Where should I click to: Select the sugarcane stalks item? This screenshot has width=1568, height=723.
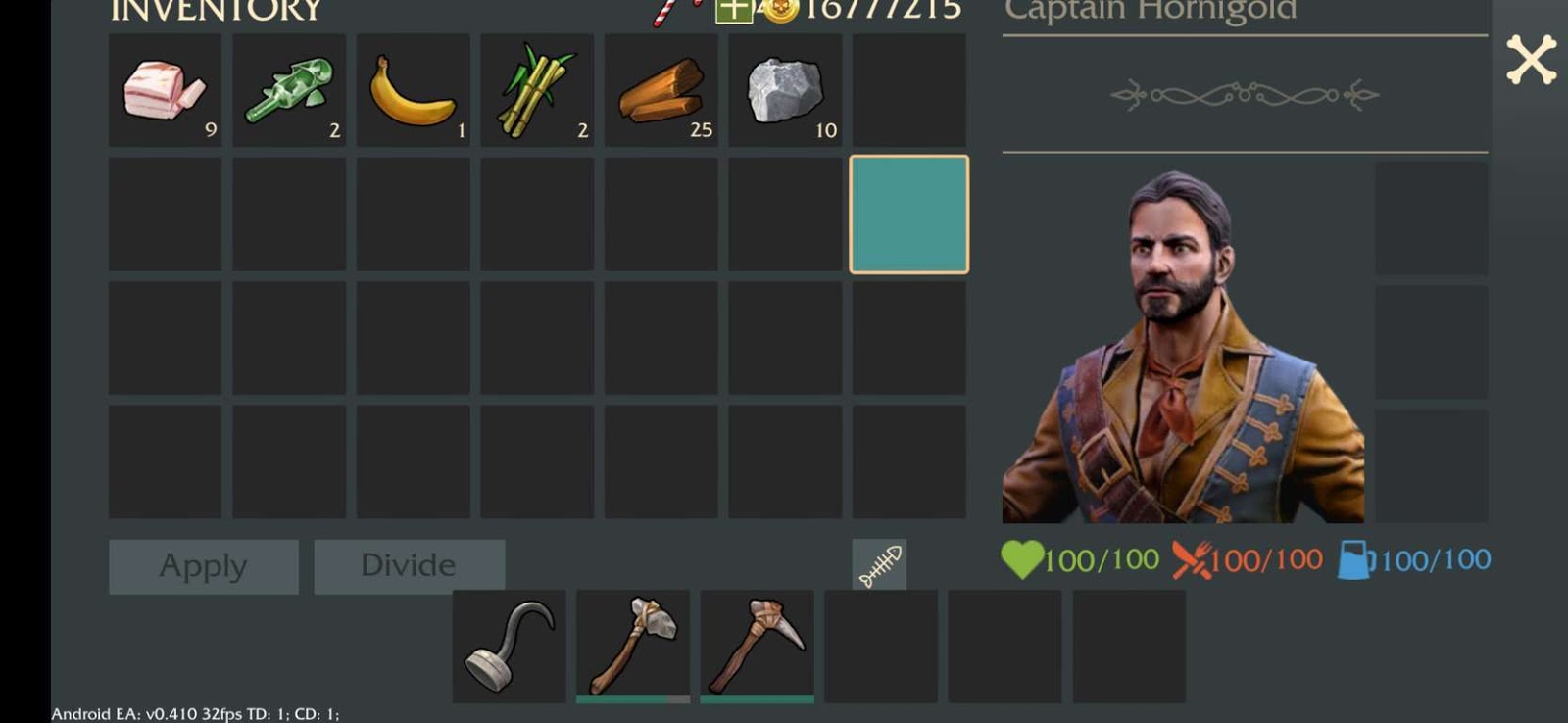(537, 90)
